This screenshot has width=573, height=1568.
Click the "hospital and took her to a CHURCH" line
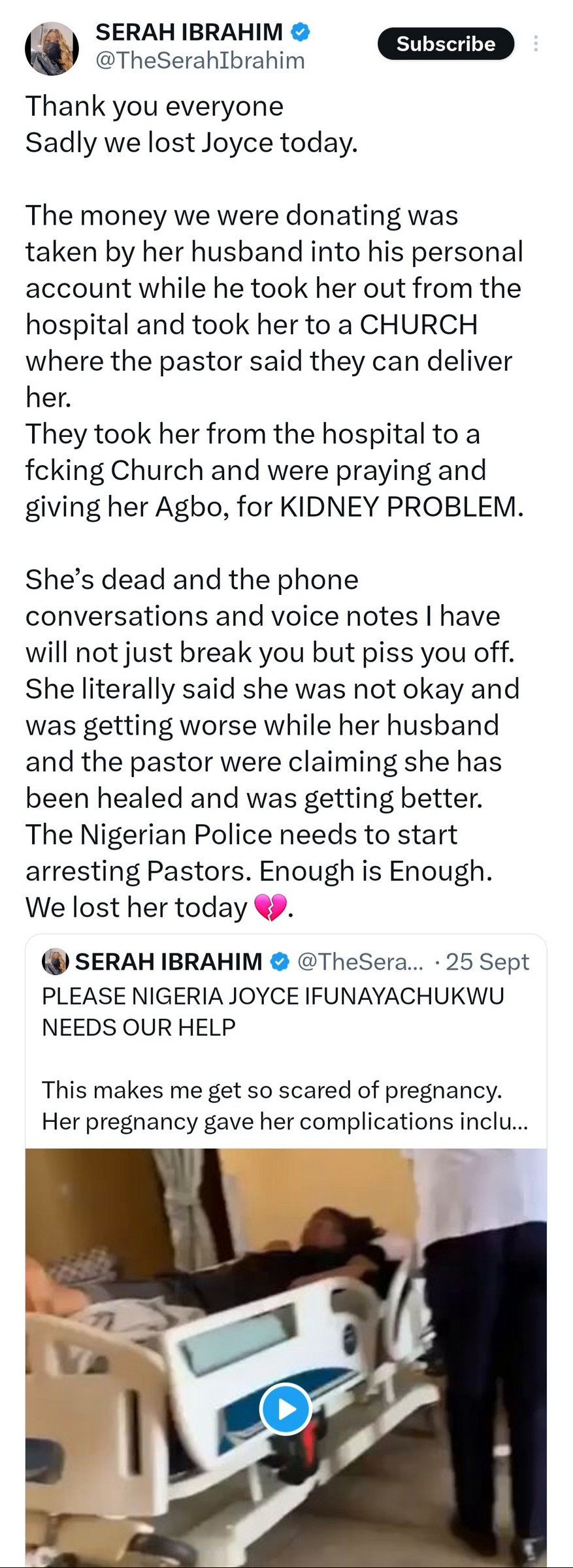click(252, 325)
